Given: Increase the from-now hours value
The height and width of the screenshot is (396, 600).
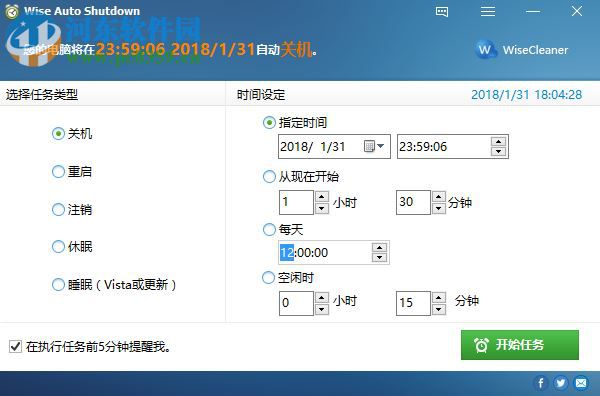Looking at the screenshot, I should click(322, 197).
